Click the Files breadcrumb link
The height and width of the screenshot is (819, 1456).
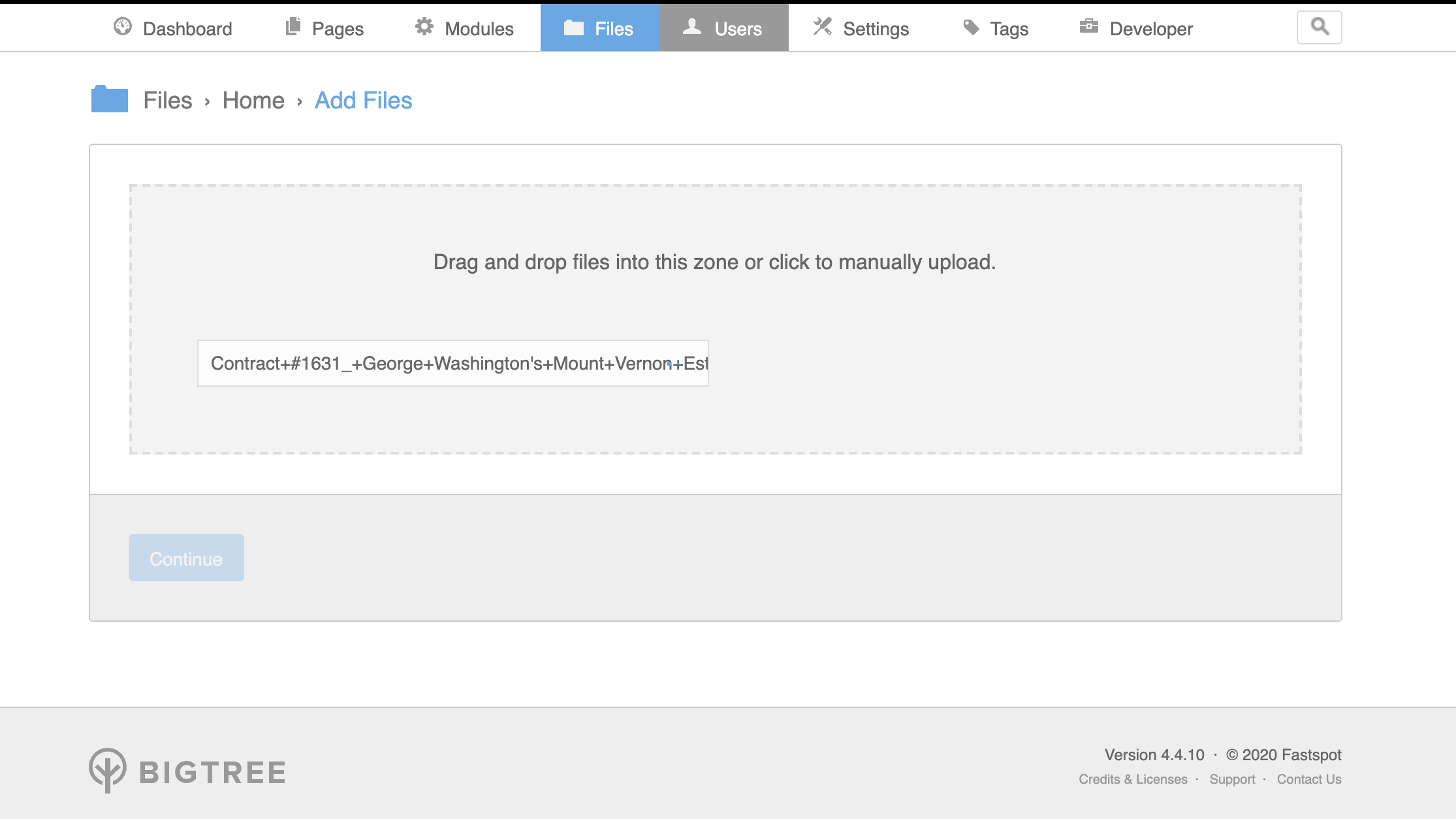point(168,101)
